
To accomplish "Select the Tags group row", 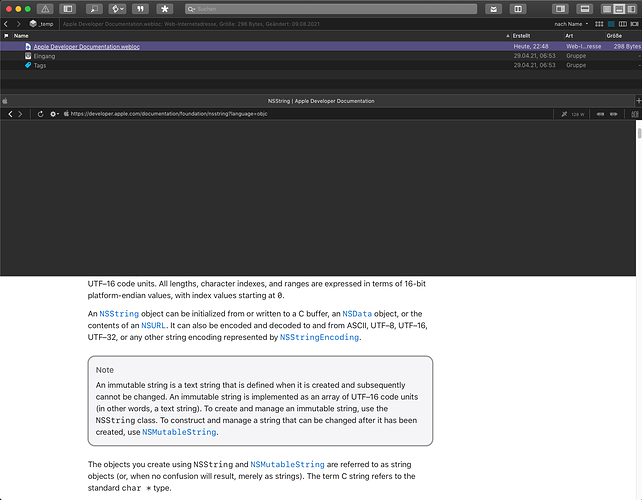I will (321, 65).
